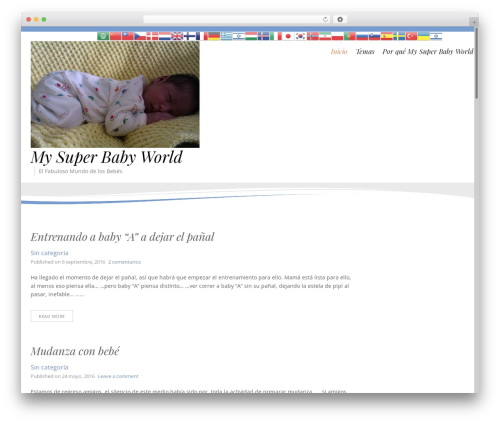Pick the Ukraine flag
Screen dimensions: 500x423
(424, 36)
